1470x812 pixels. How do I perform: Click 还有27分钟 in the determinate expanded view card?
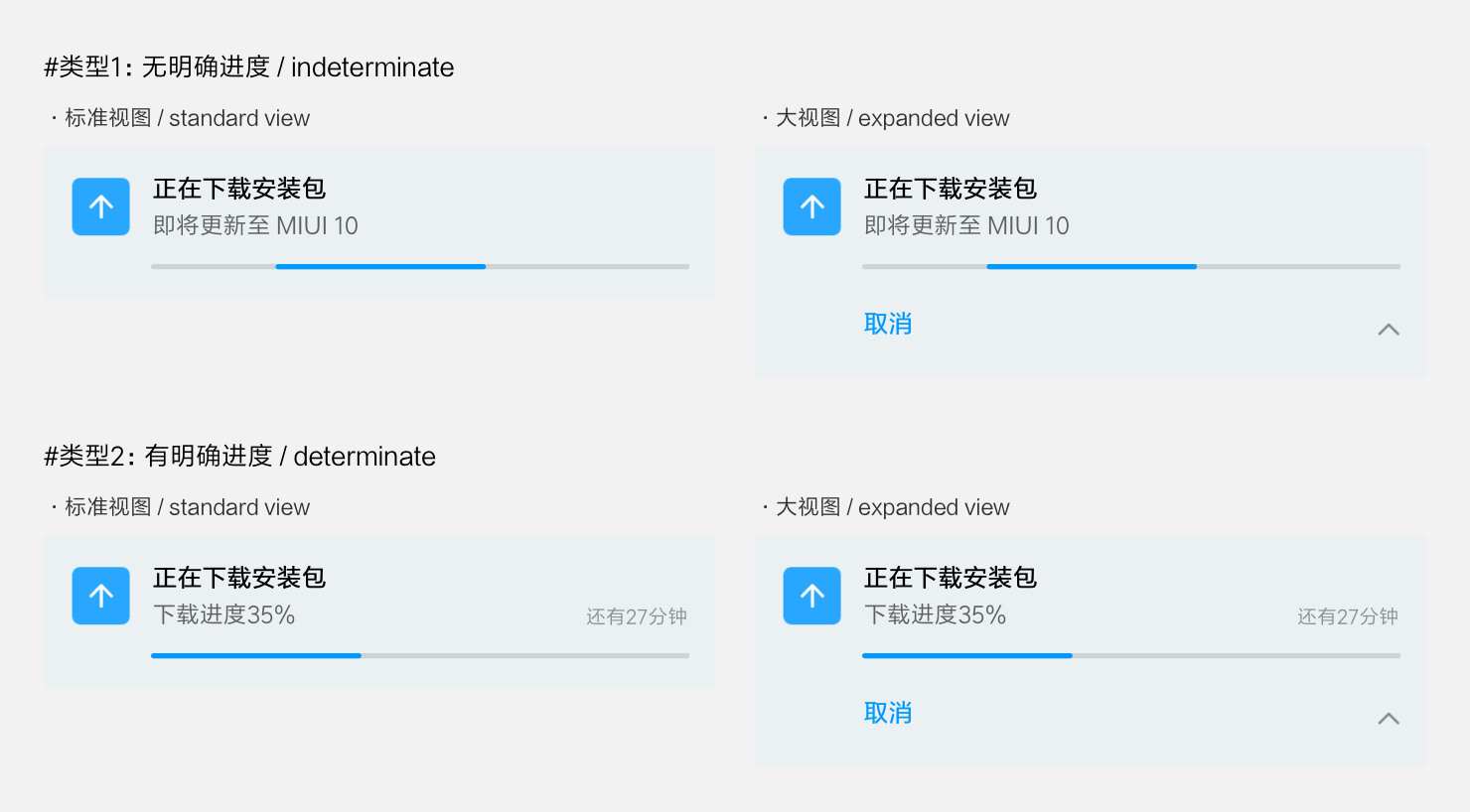click(1348, 616)
